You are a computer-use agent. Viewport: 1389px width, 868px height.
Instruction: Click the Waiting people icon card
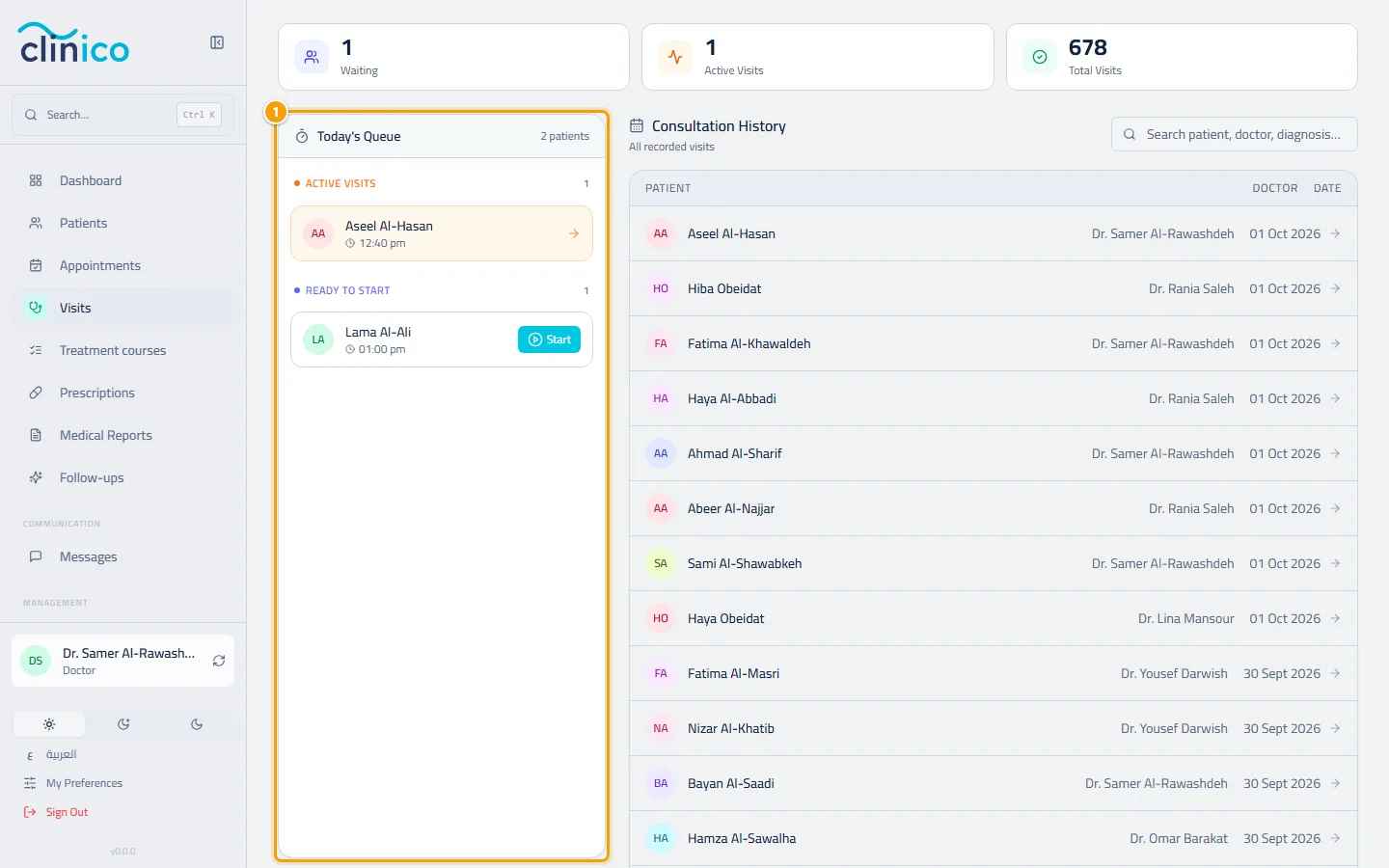tap(312, 57)
